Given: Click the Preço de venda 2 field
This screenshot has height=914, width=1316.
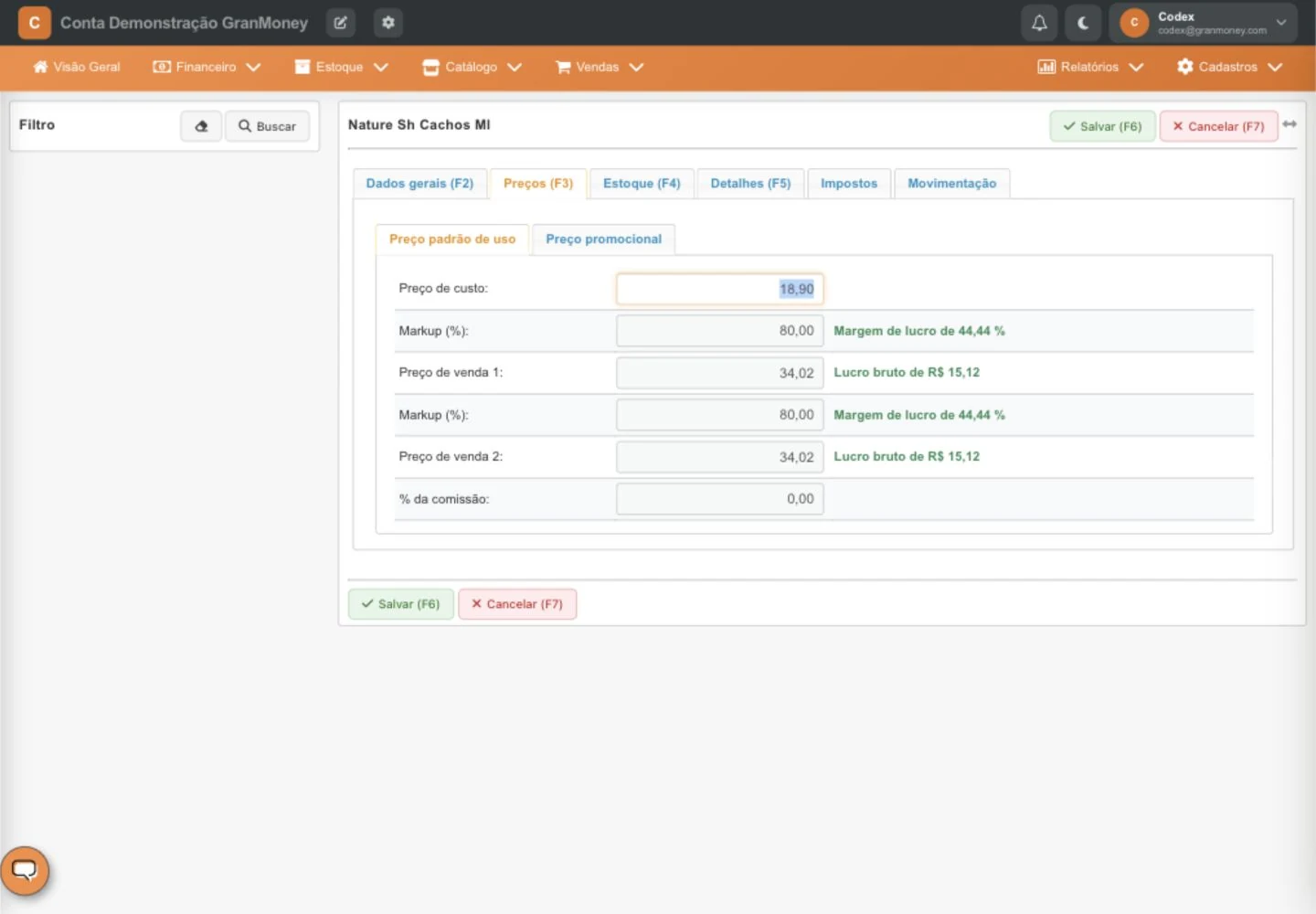Looking at the screenshot, I should 720,457.
